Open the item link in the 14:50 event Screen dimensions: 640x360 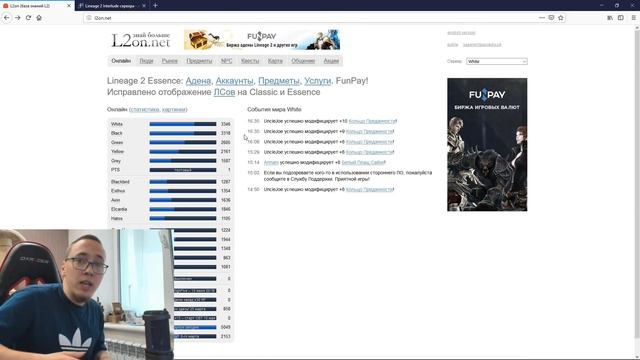pyautogui.click(x=369, y=189)
